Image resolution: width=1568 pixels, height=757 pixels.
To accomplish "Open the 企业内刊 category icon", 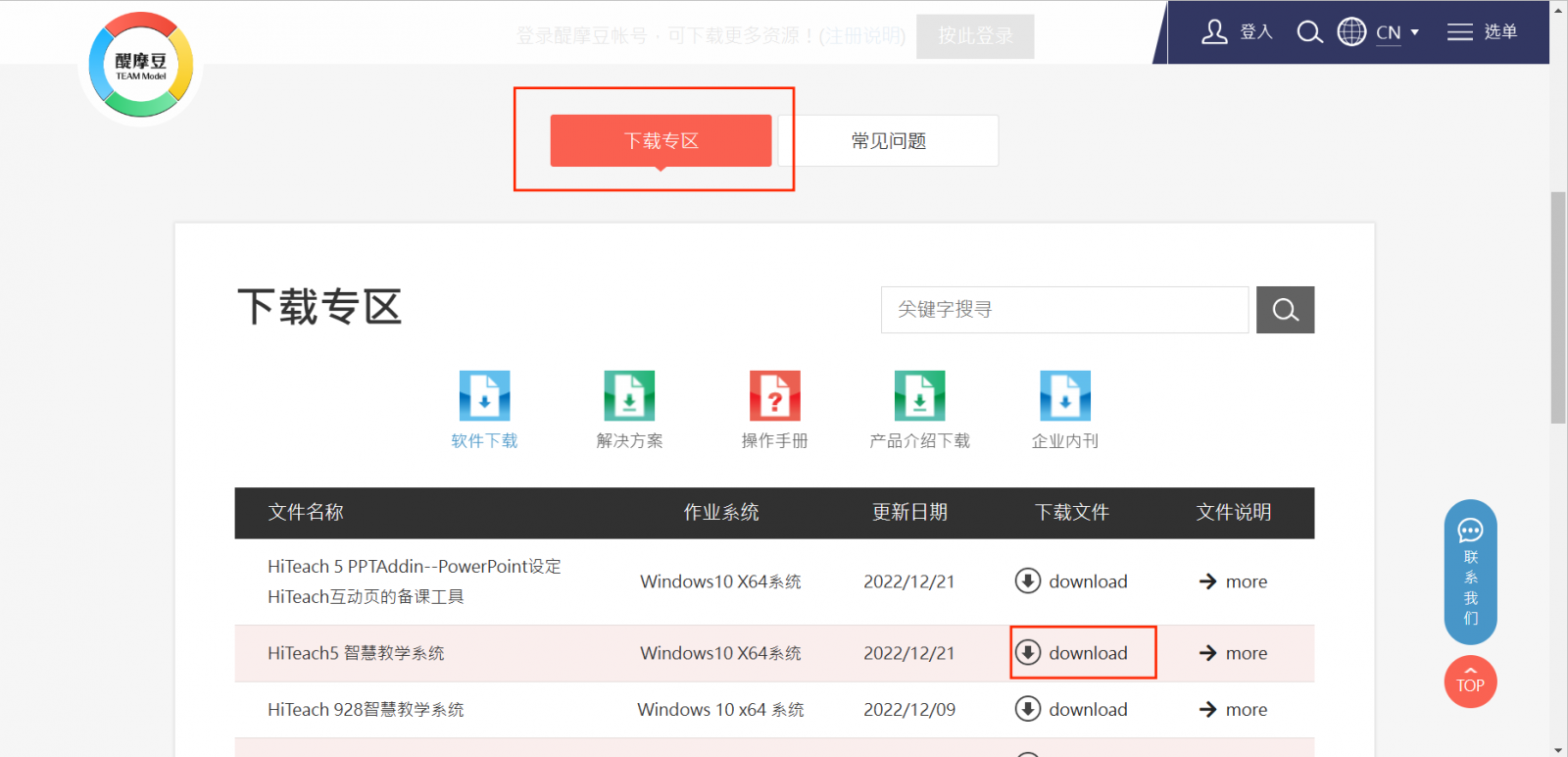I will coord(1064,396).
